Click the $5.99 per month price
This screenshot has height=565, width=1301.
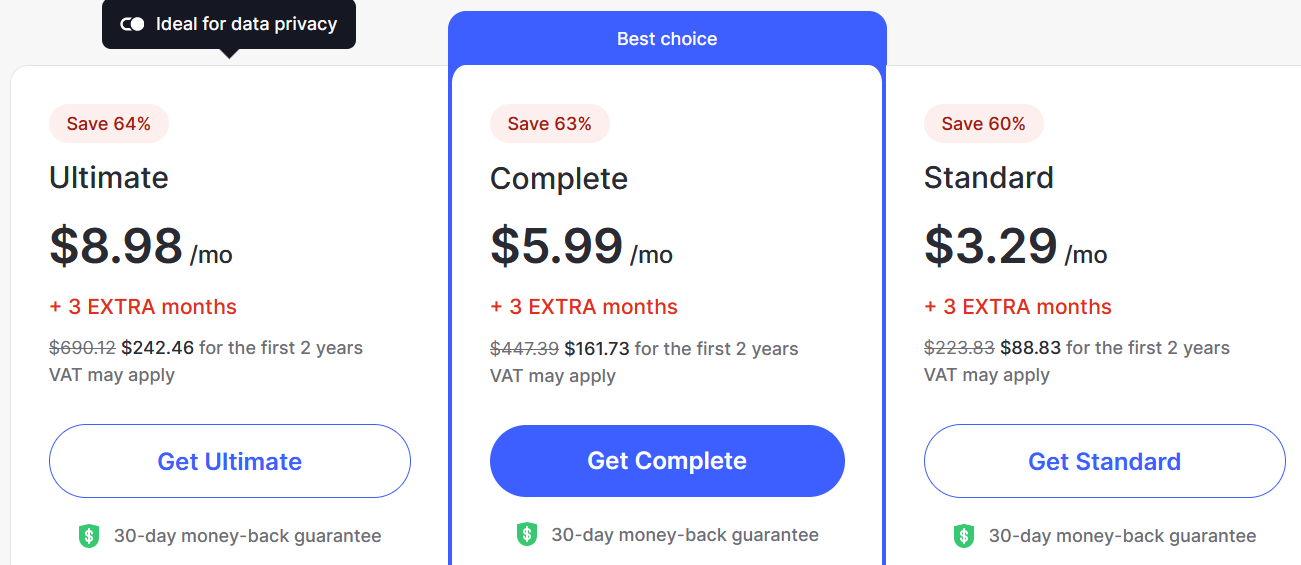click(x=581, y=247)
